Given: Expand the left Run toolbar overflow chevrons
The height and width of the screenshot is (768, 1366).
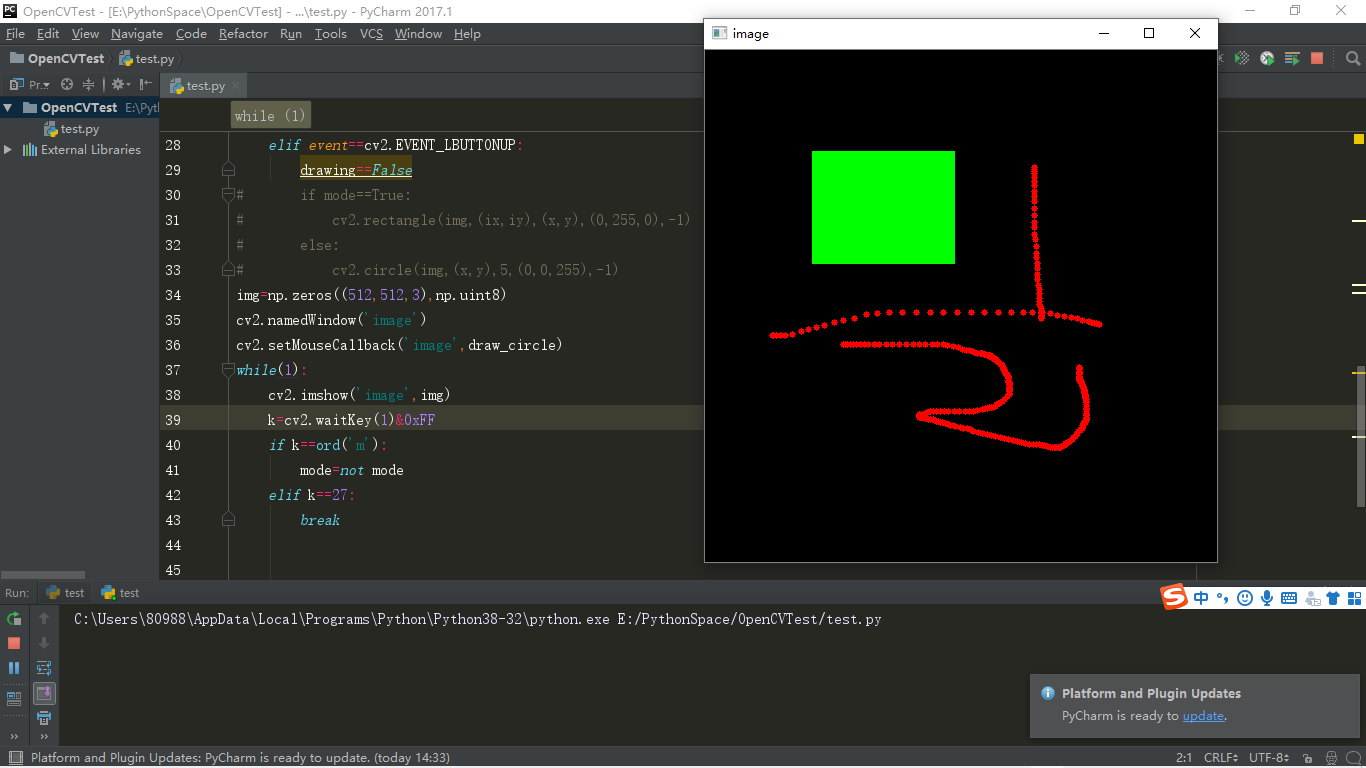Looking at the screenshot, I should (14, 736).
